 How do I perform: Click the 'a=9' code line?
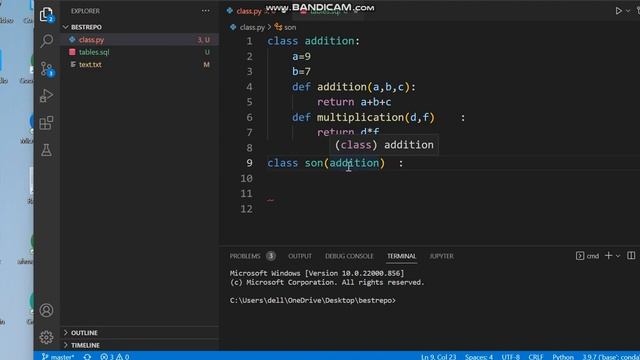(301, 56)
